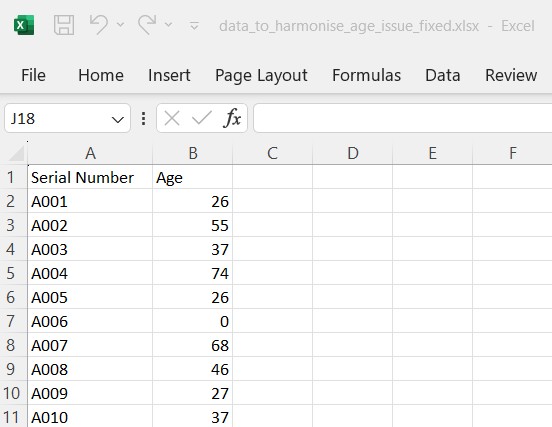Select the row 7 header

[11, 321]
